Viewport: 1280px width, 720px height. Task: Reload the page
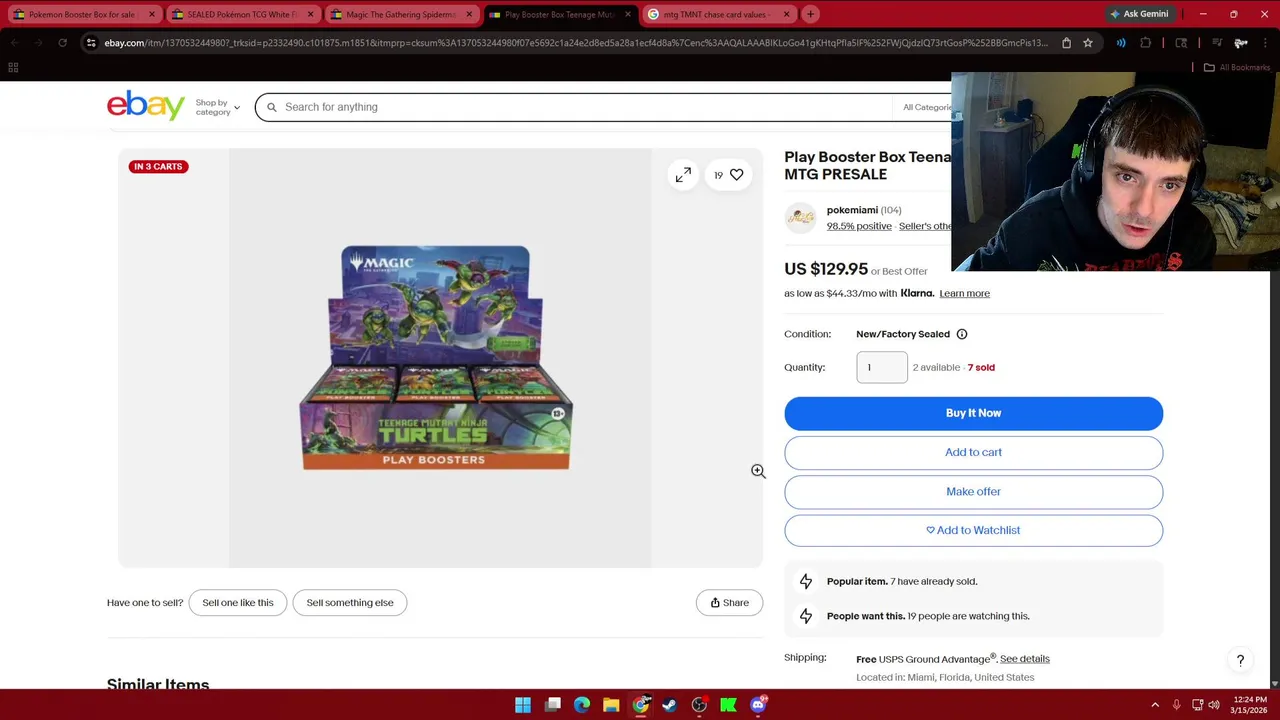(x=62, y=43)
